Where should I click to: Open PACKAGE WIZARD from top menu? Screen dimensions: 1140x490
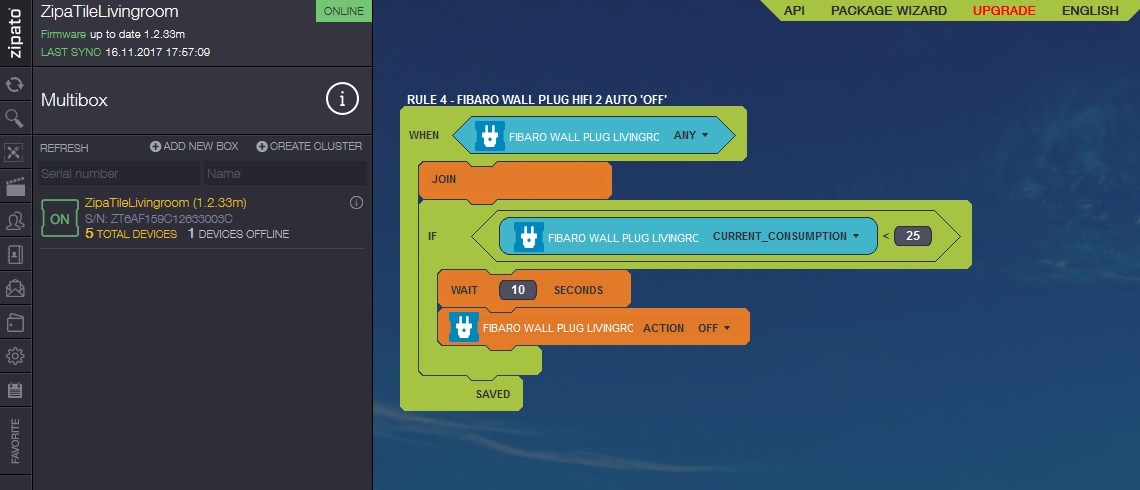pos(888,11)
